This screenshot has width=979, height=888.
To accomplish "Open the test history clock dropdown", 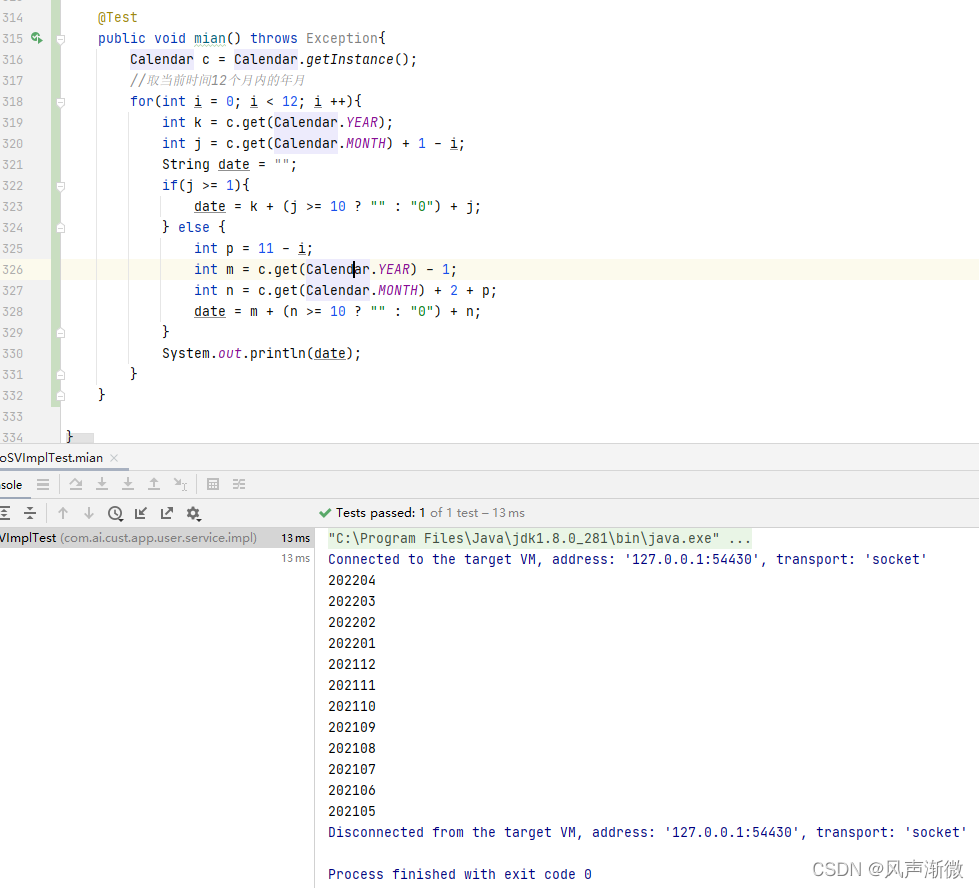I will pos(115,513).
